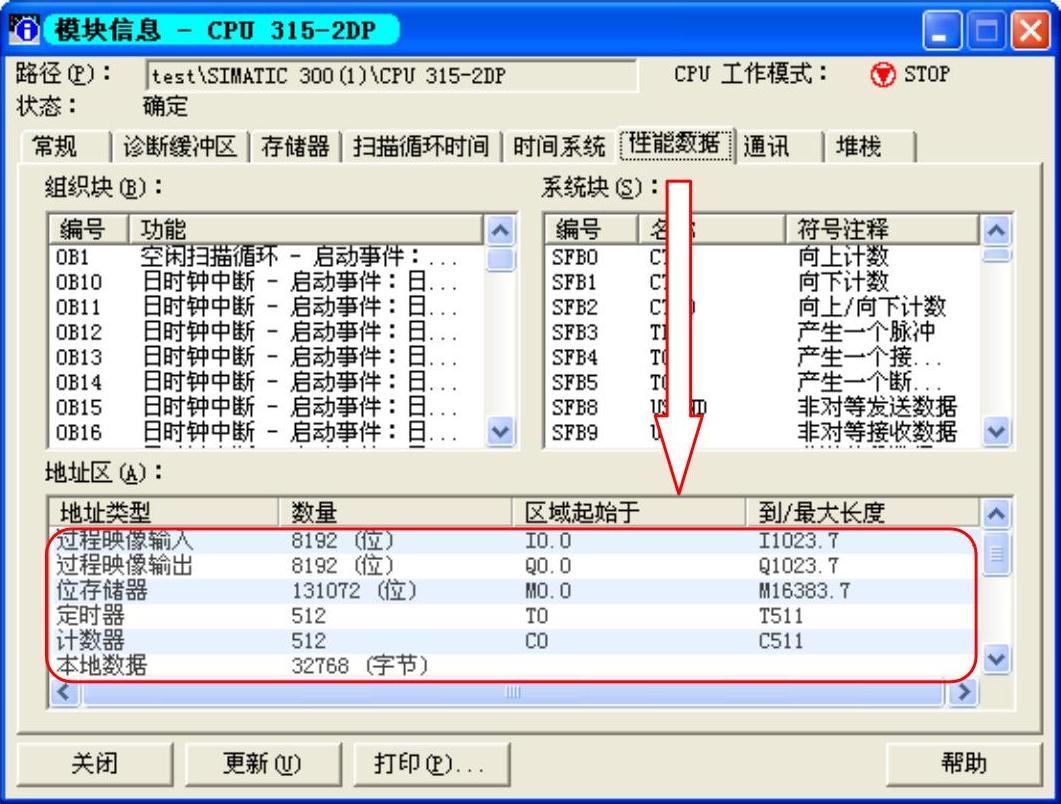Select the 性能数据 tab
Viewport: 1061px width, 804px height.
click(675, 144)
